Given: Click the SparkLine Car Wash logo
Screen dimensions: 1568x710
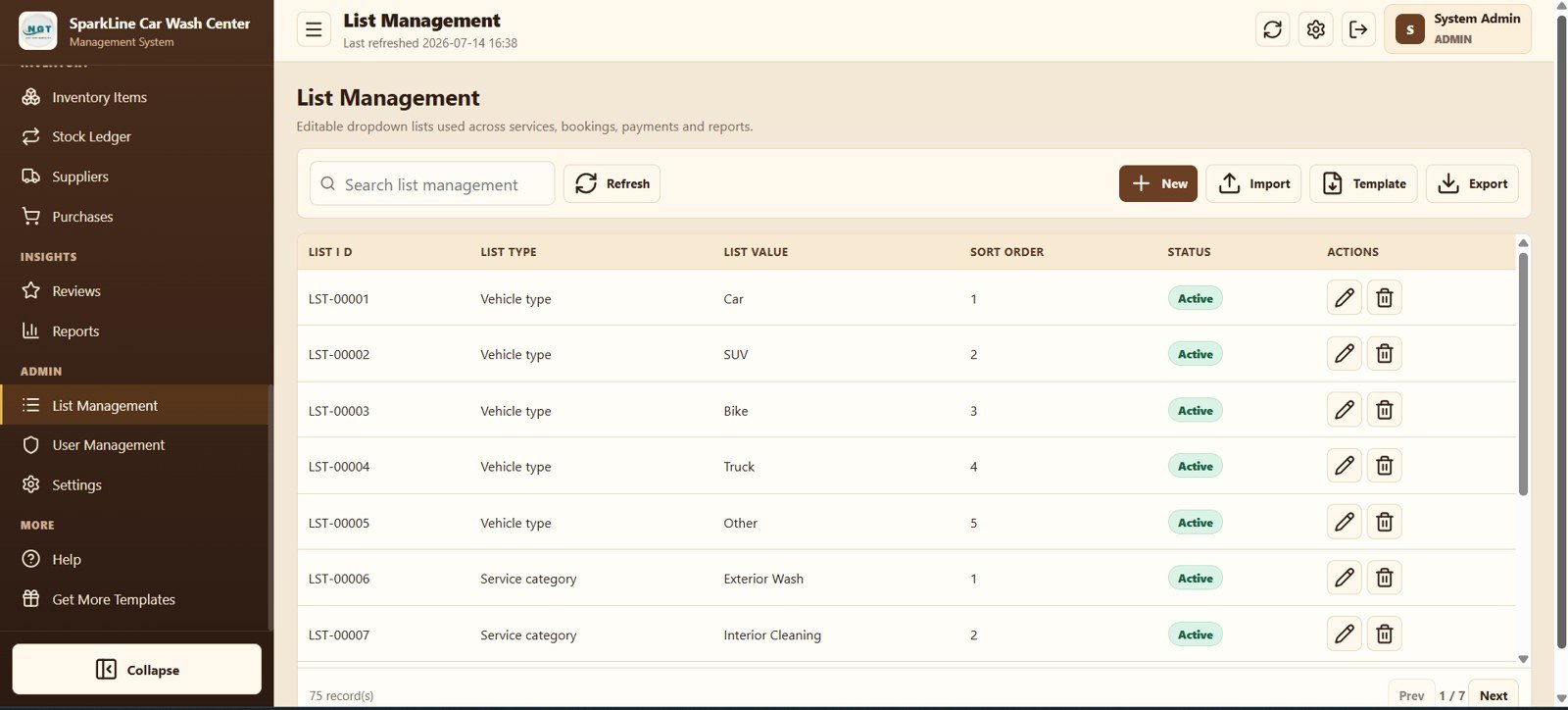Looking at the screenshot, I should [38, 30].
